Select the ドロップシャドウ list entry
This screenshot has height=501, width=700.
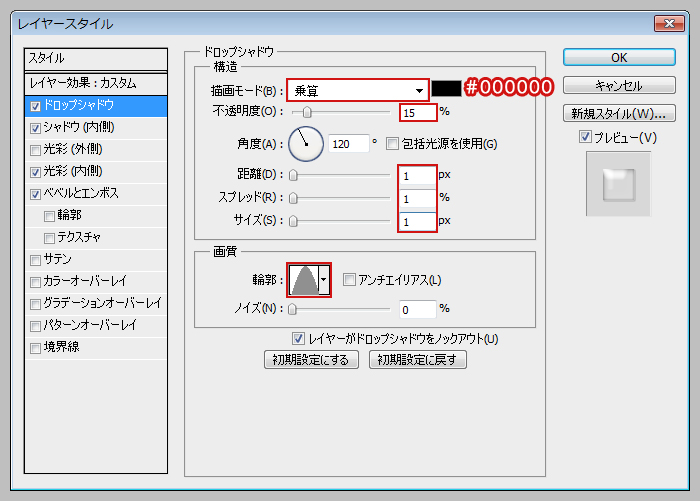point(96,106)
